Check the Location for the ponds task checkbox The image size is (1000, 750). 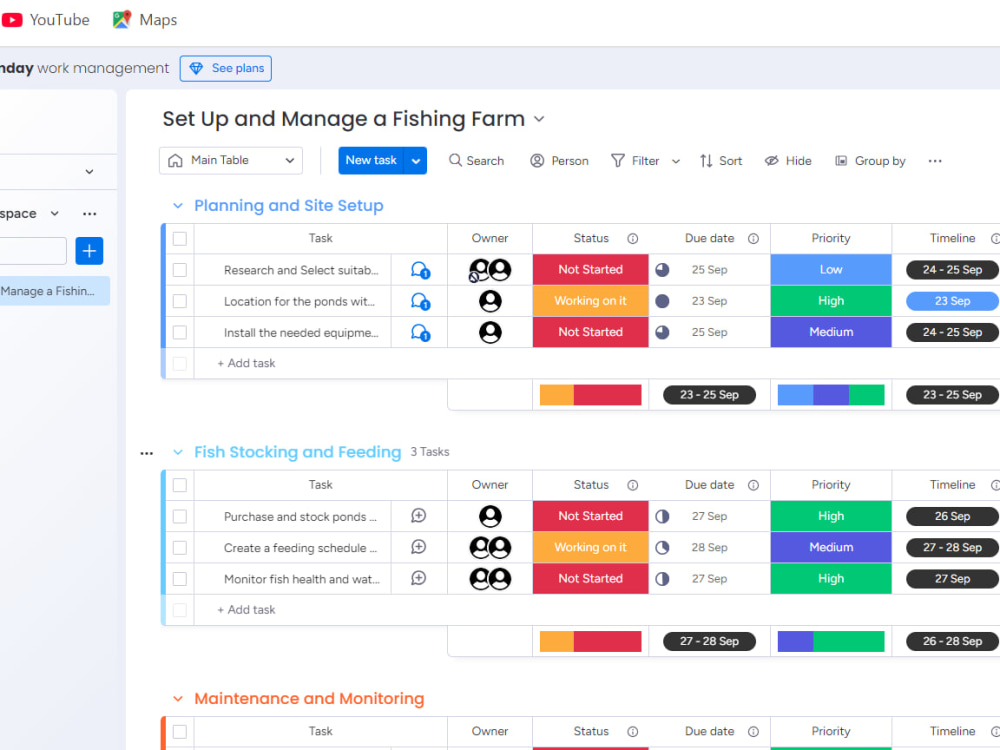[x=180, y=301]
